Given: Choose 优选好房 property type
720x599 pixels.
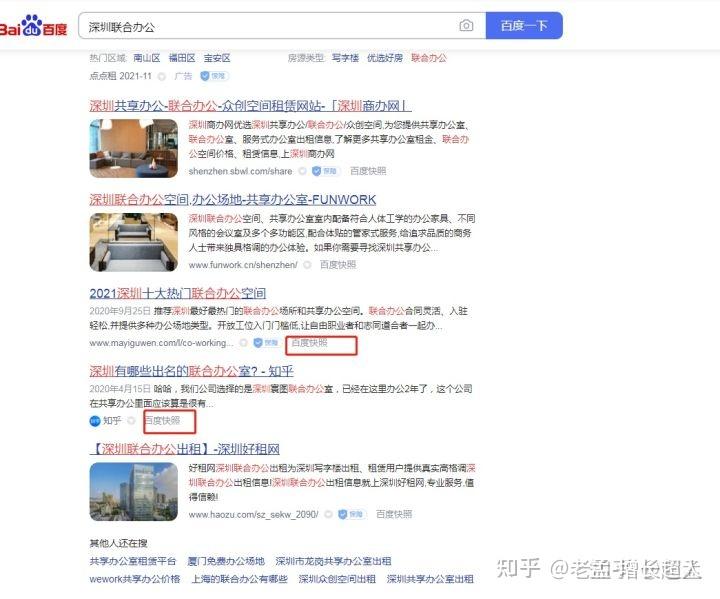Looking at the screenshot, I should 385,58.
